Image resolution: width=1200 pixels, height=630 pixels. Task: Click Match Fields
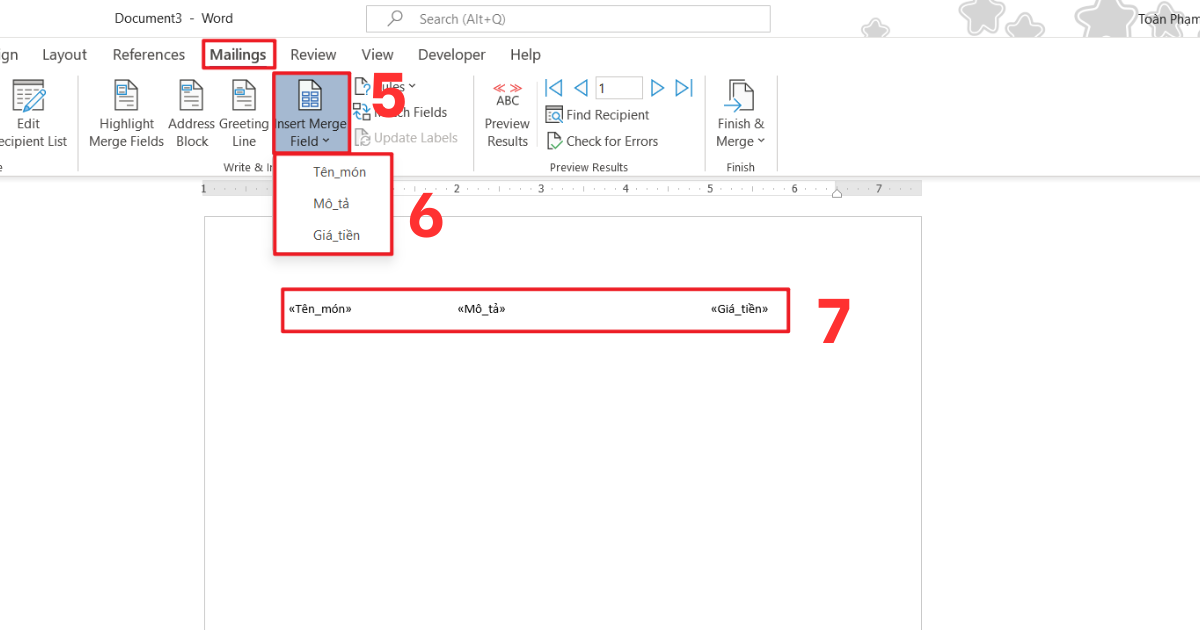(x=400, y=112)
